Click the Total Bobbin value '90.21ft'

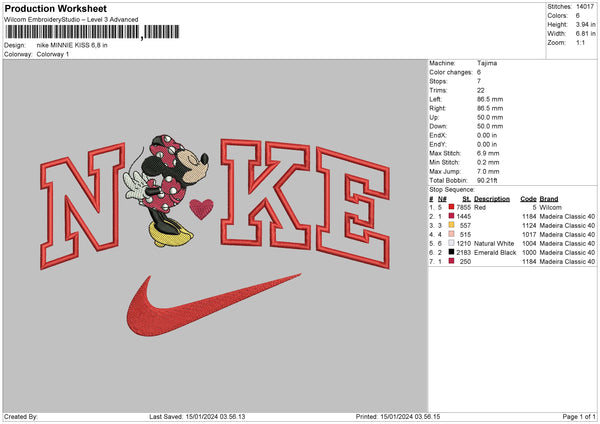tap(487, 180)
